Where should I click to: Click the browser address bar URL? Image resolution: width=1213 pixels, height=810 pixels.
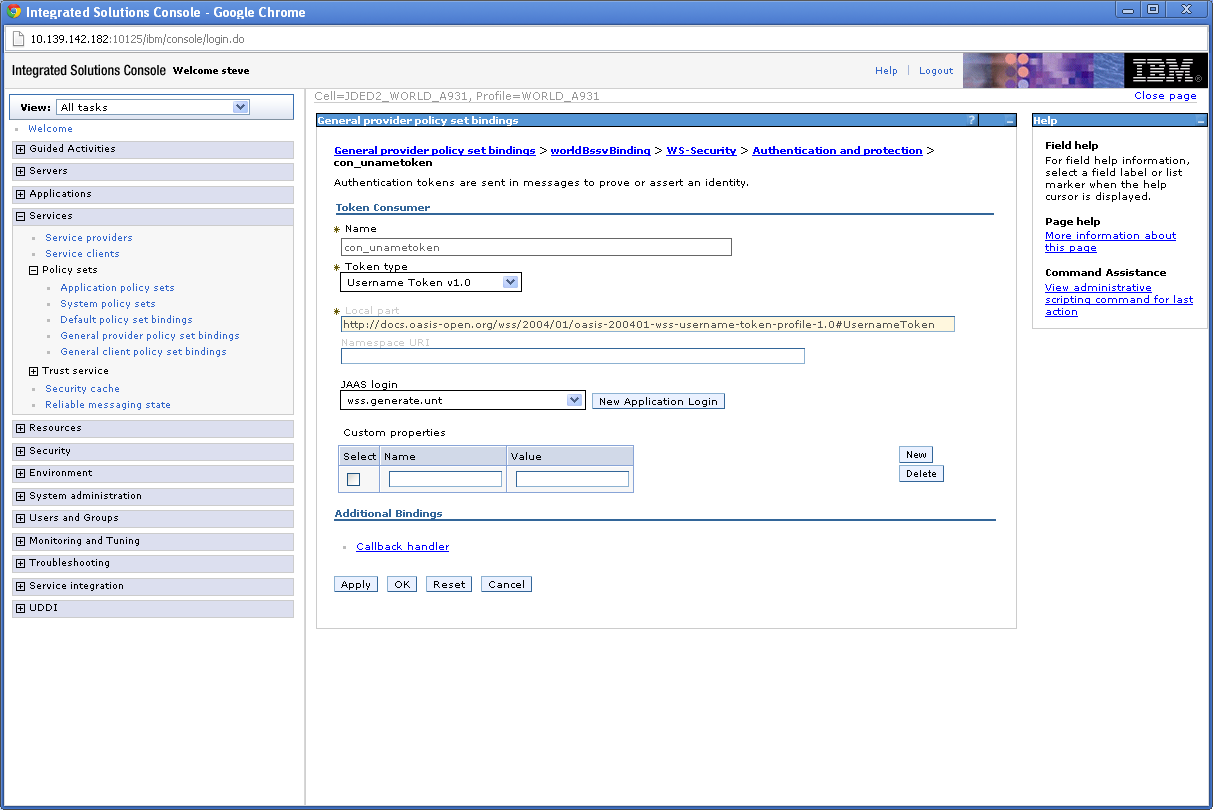pos(137,40)
